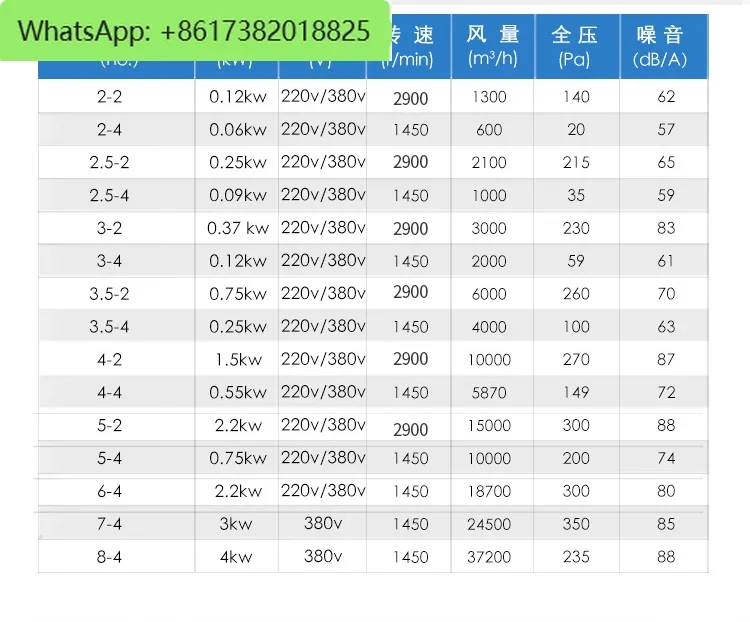Click the 74 noise value
This screenshot has width=750, height=622.
pyautogui.click(x=666, y=458)
